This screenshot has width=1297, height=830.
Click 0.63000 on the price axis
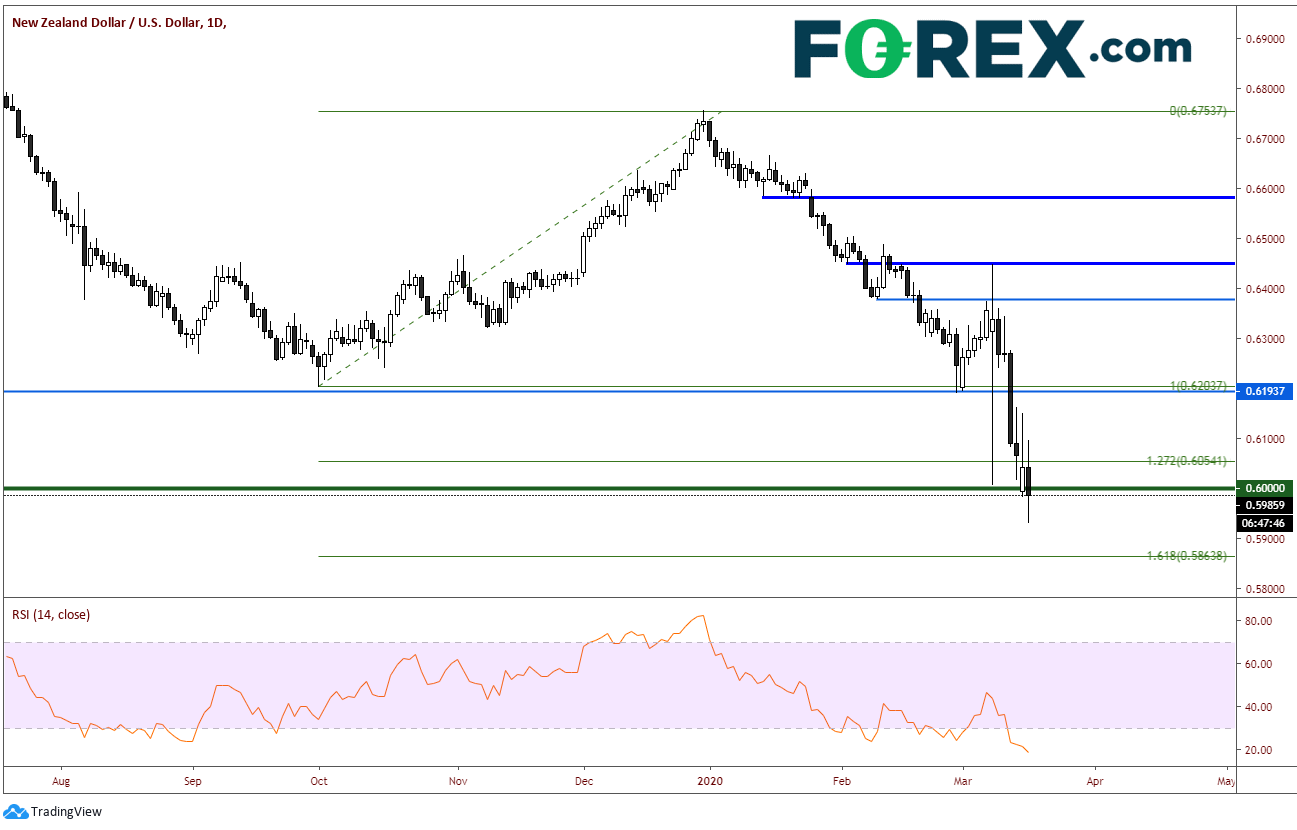point(1264,339)
